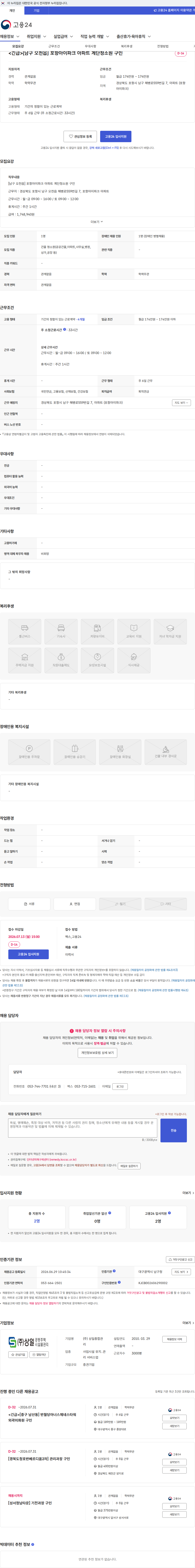
Task: Click the top 고용24 입사지원 button
Action: (116, 136)
